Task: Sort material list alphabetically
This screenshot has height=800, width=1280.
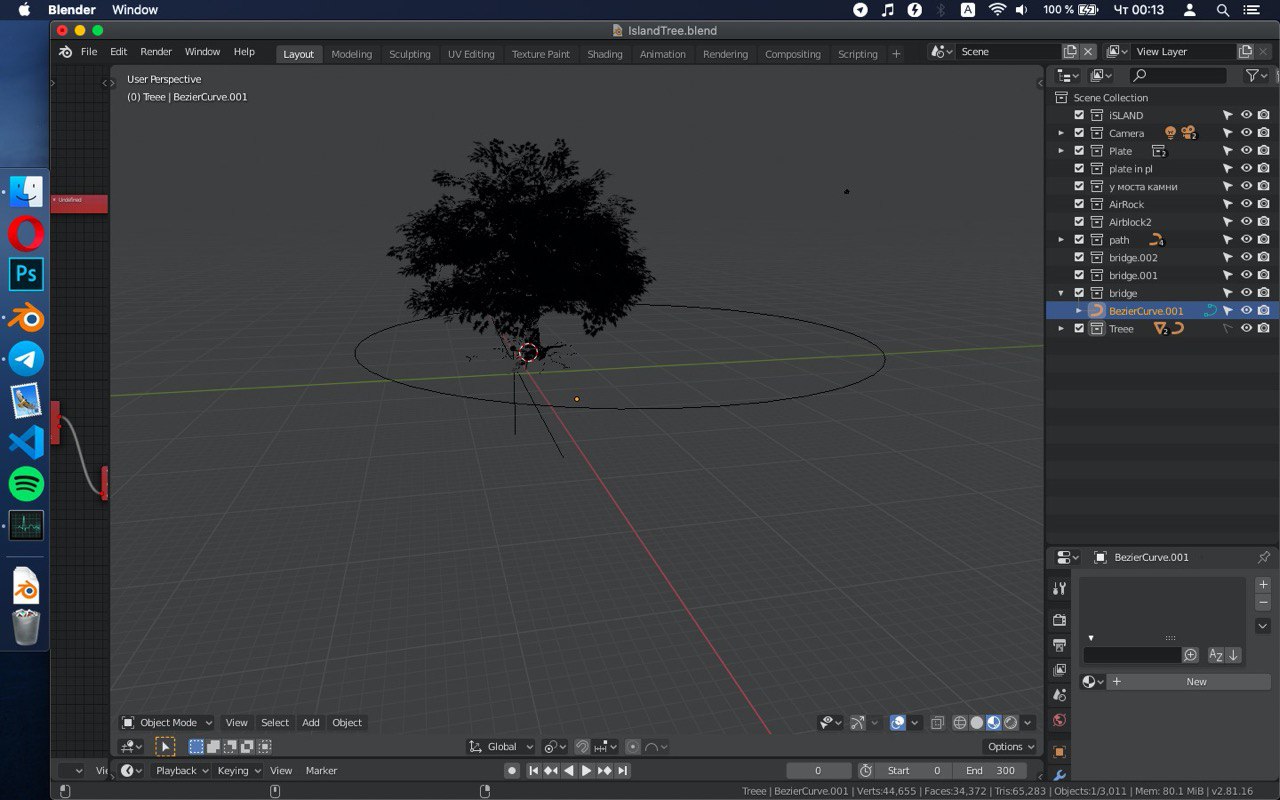Action: pos(1216,655)
